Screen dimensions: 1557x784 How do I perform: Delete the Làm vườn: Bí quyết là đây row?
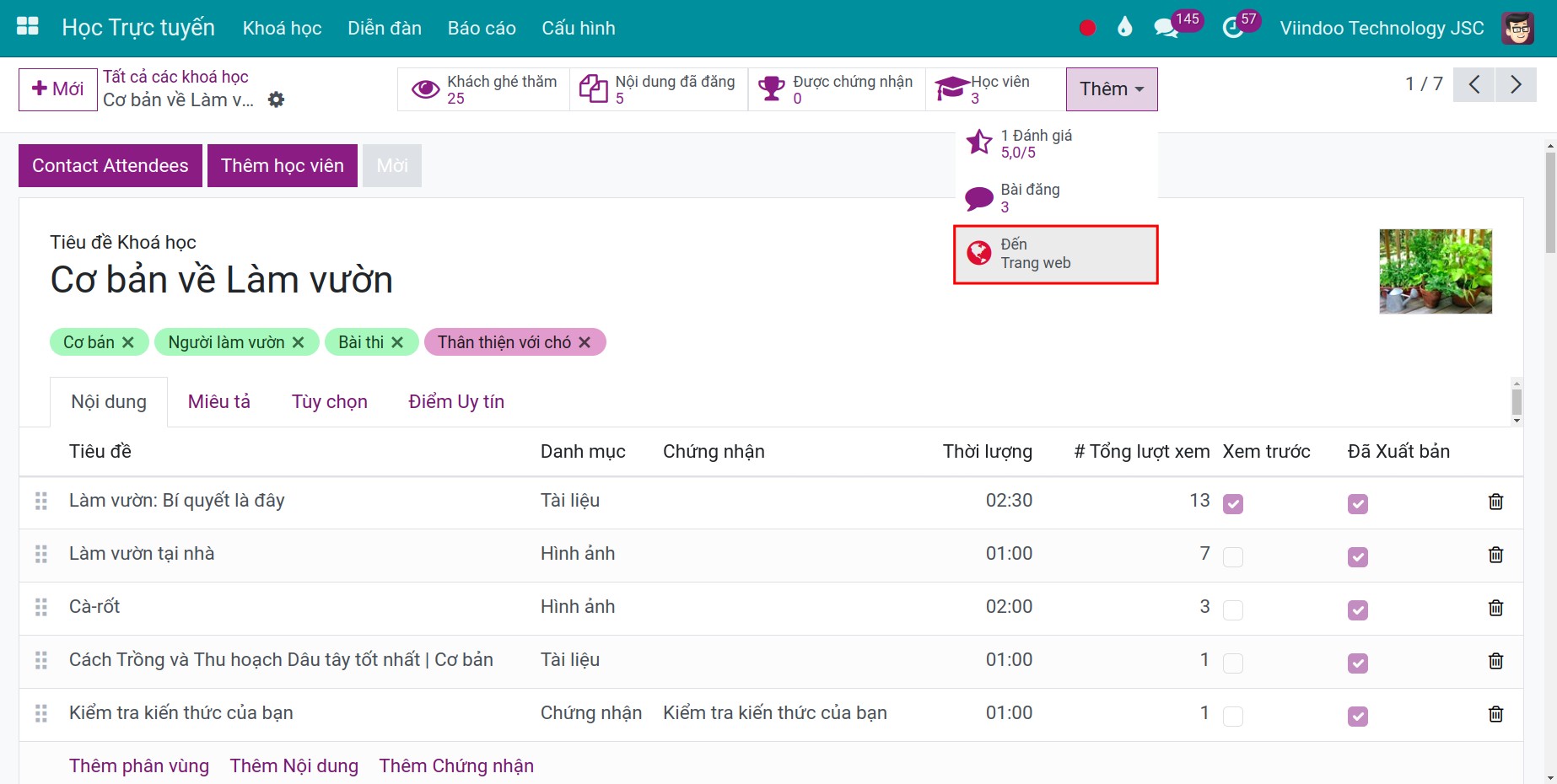pyautogui.click(x=1495, y=502)
